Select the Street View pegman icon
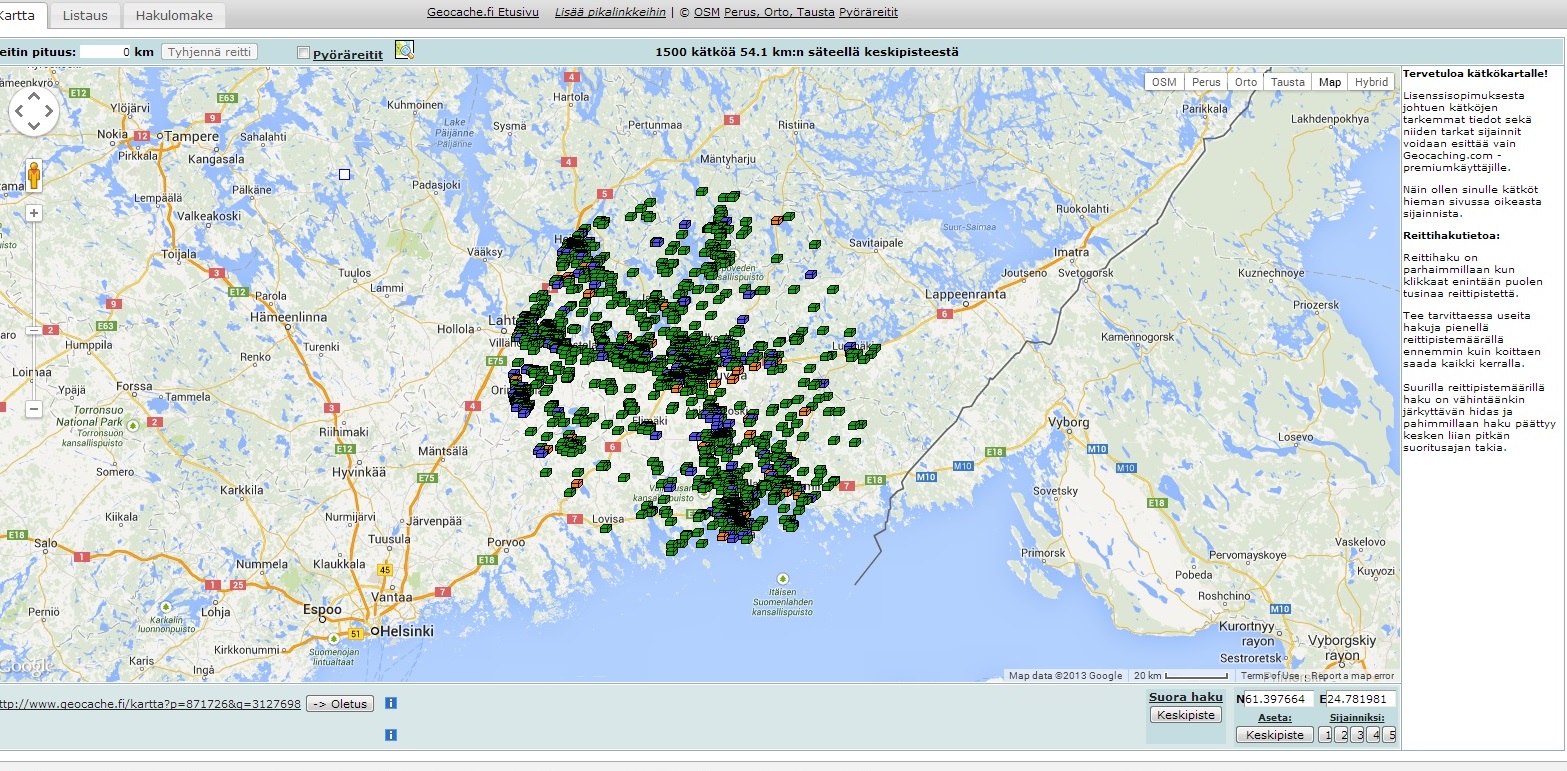Screen dimensions: 1567x771 pos(34,175)
